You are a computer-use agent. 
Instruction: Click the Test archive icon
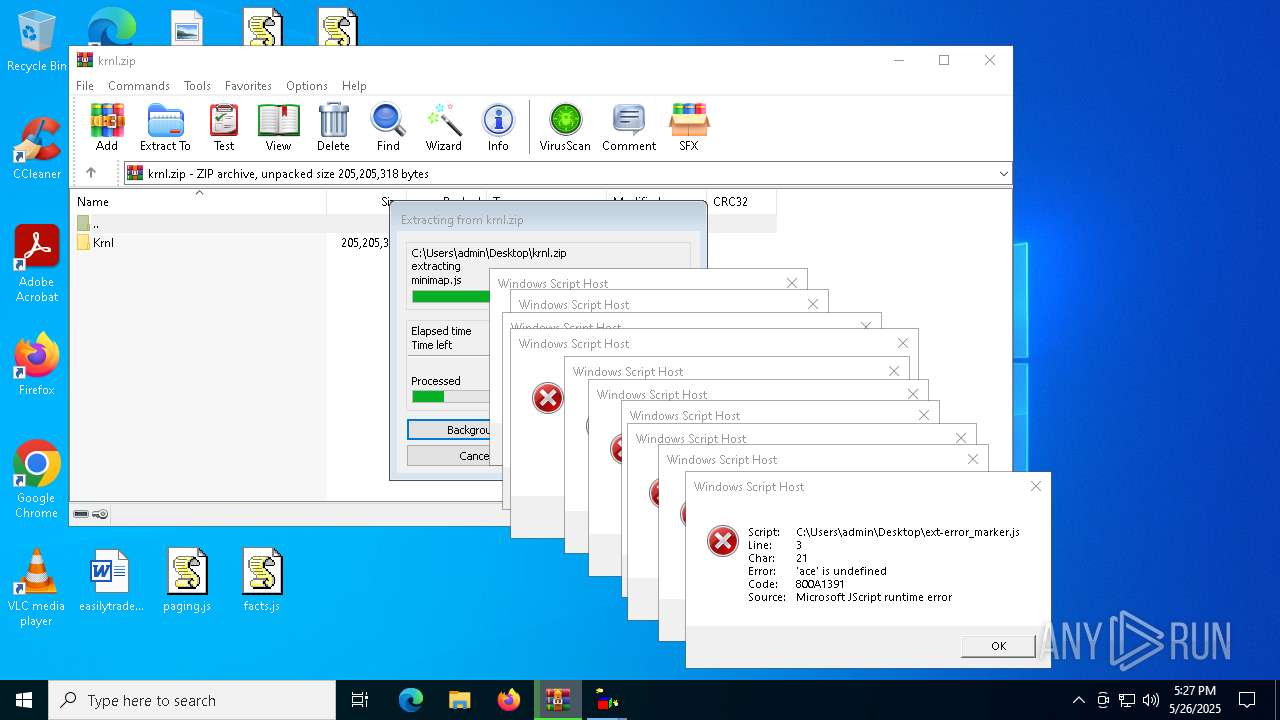(224, 127)
